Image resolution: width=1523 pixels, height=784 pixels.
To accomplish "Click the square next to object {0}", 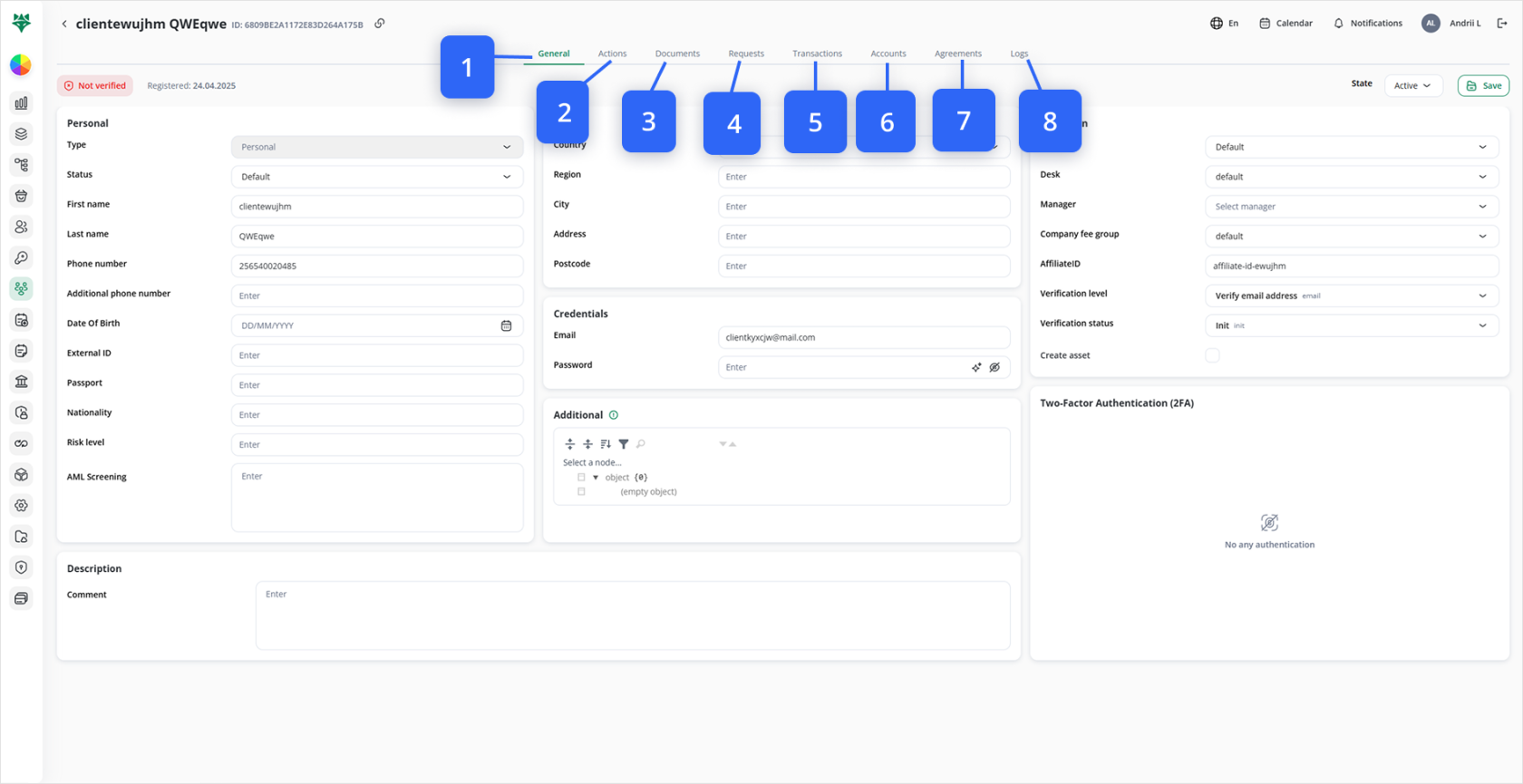I will (x=581, y=478).
